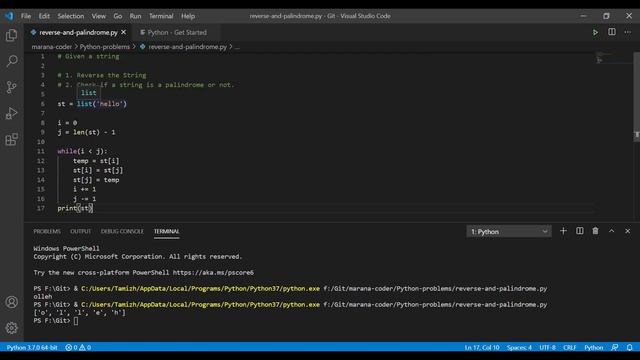Click marana-coder breadcrumb
Screen dimensions: 640x360
pyautogui.click(x=52, y=47)
